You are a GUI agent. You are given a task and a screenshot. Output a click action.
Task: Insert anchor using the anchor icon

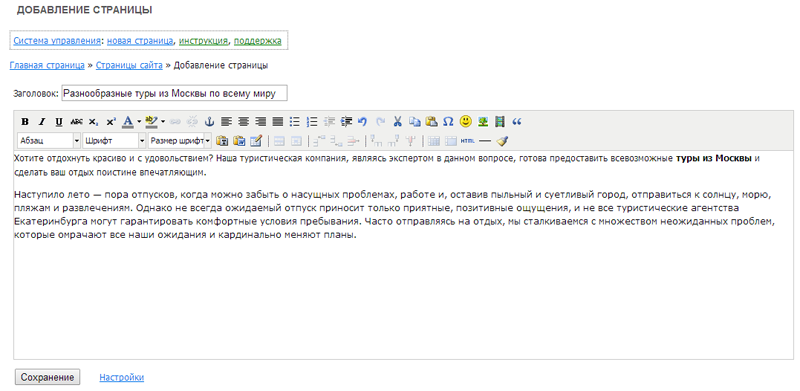pos(209,121)
